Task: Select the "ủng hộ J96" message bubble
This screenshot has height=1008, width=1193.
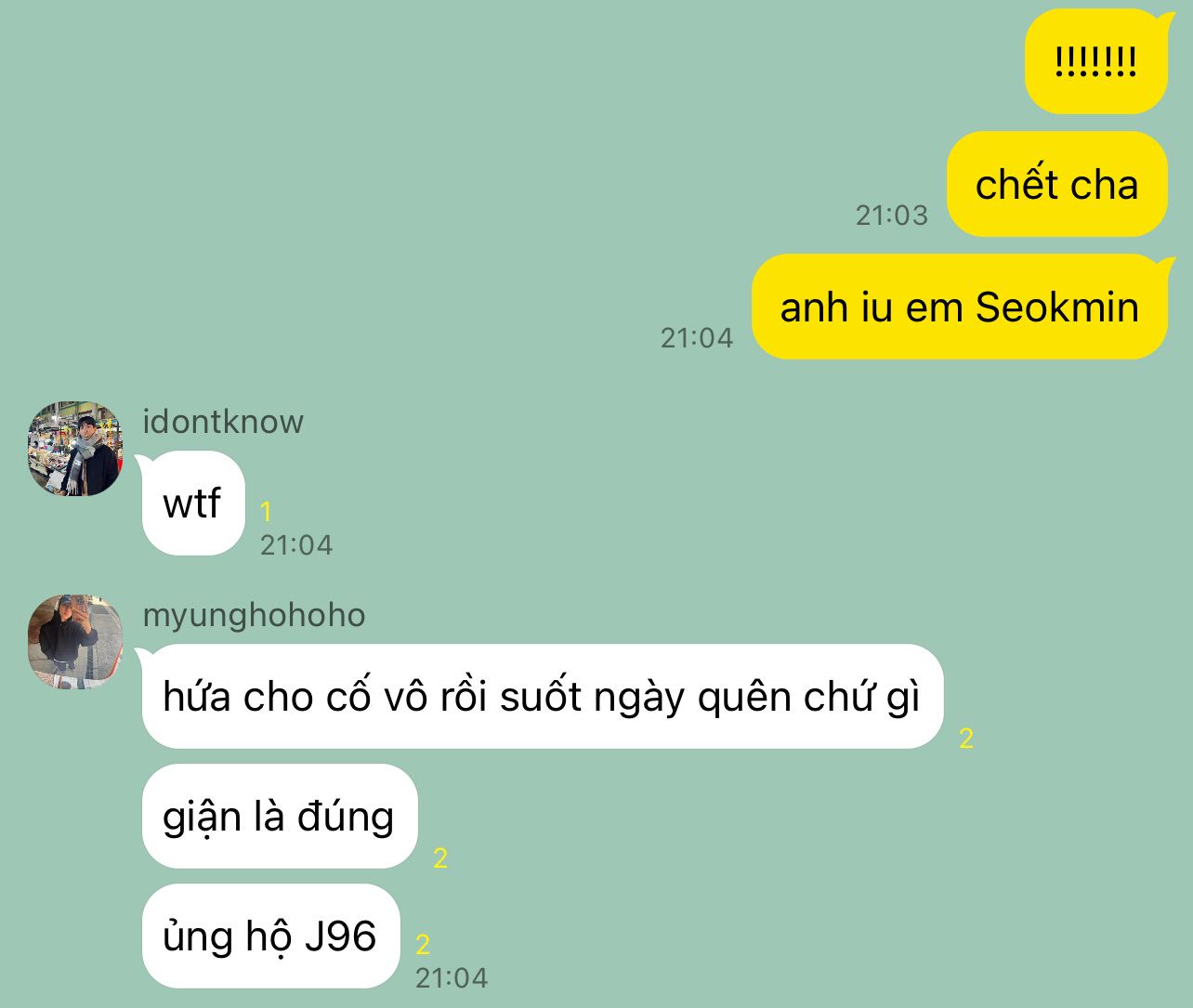Action: pos(270,936)
